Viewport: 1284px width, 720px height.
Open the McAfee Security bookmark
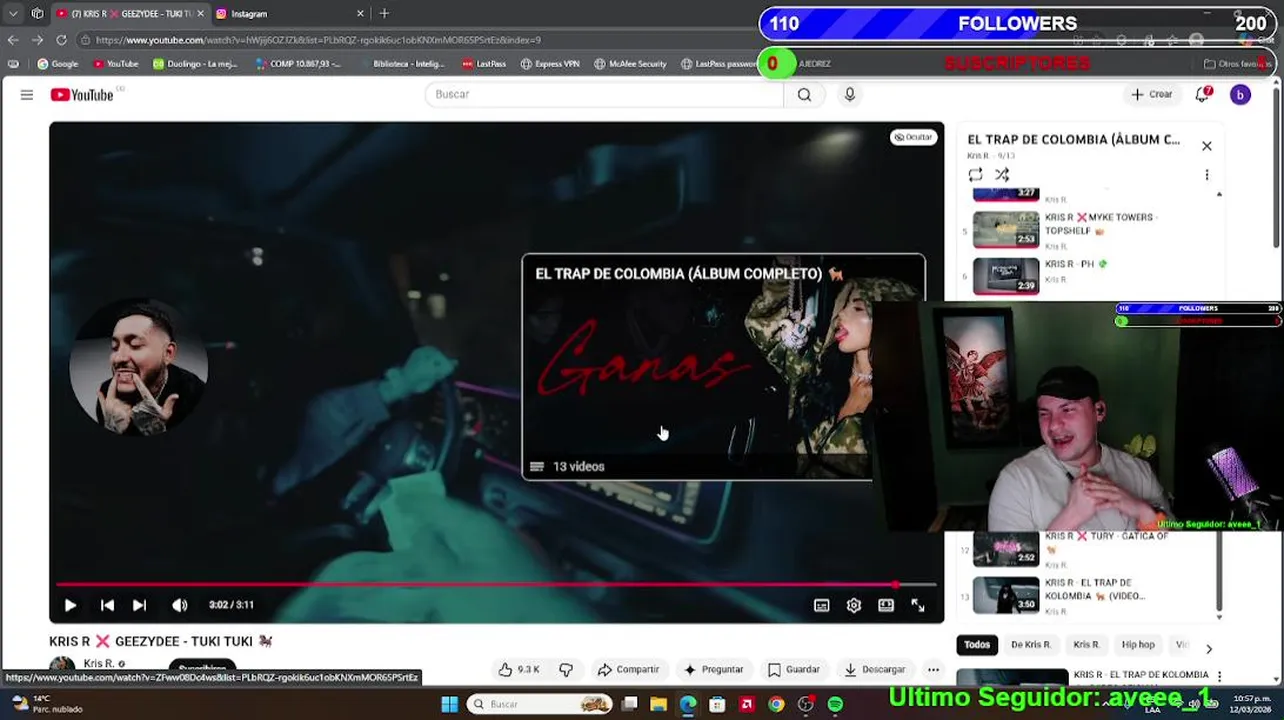coord(630,64)
